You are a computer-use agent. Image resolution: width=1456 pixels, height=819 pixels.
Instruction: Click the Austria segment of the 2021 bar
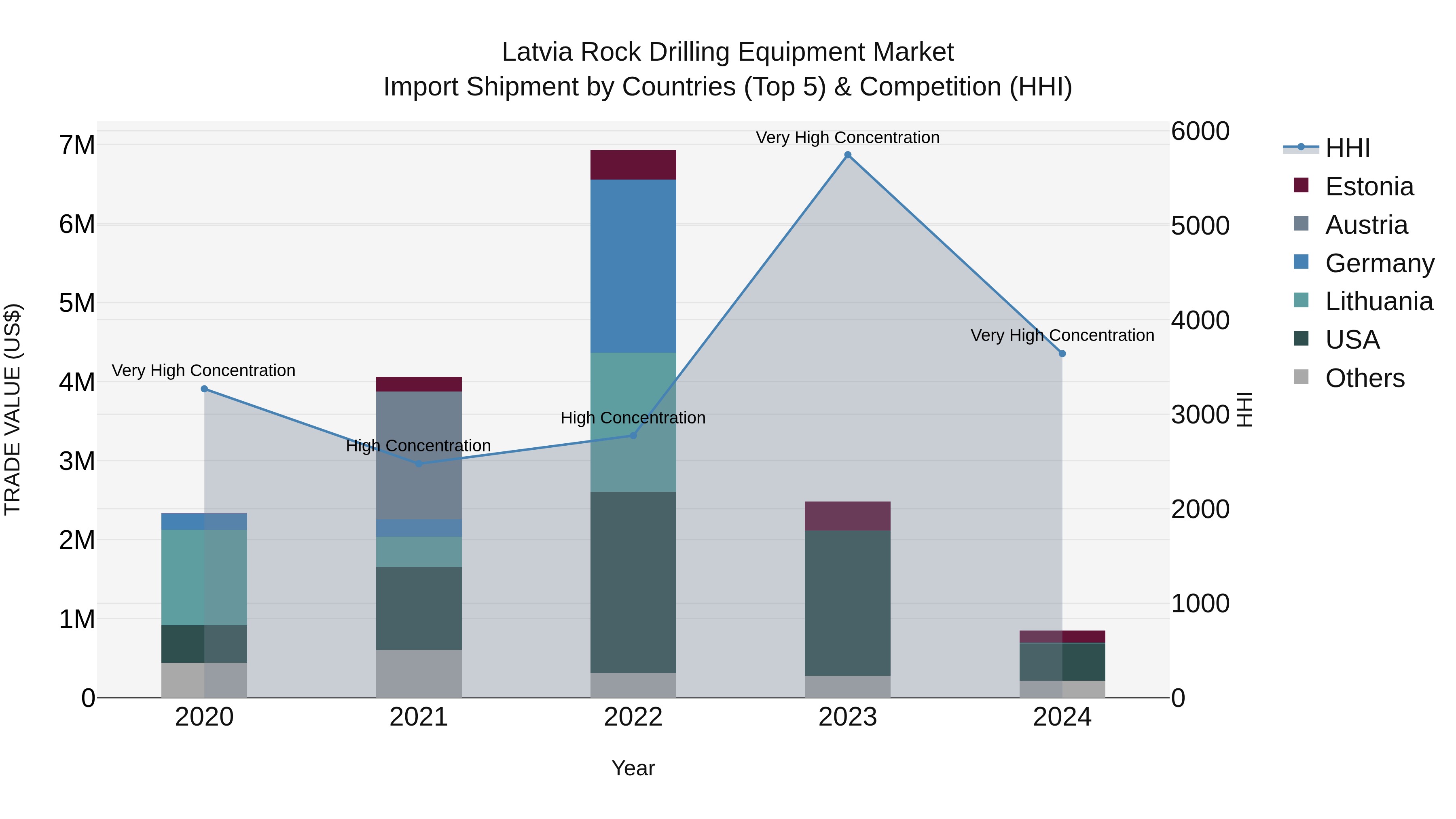click(x=419, y=455)
